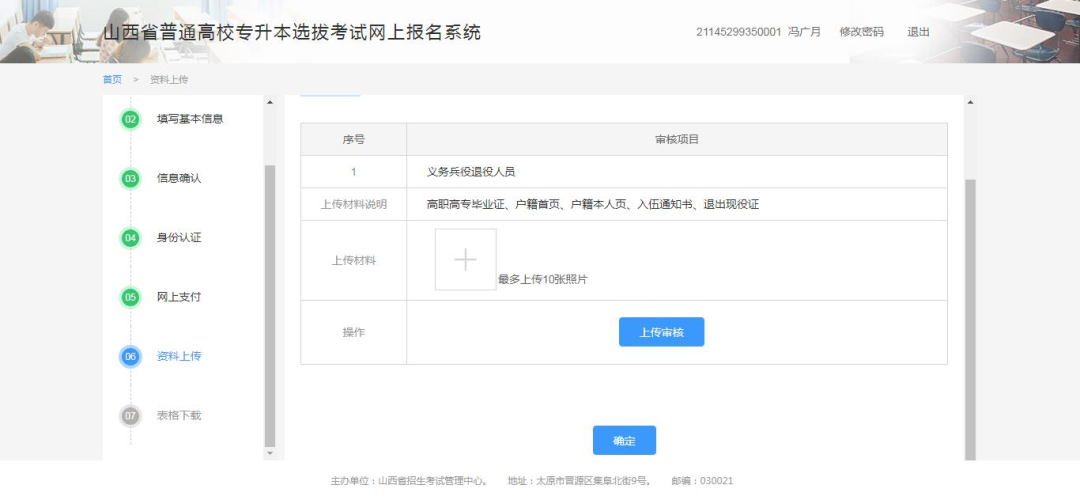Click the account number 21145299350001
This screenshot has height=500, width=1080.
738,32
